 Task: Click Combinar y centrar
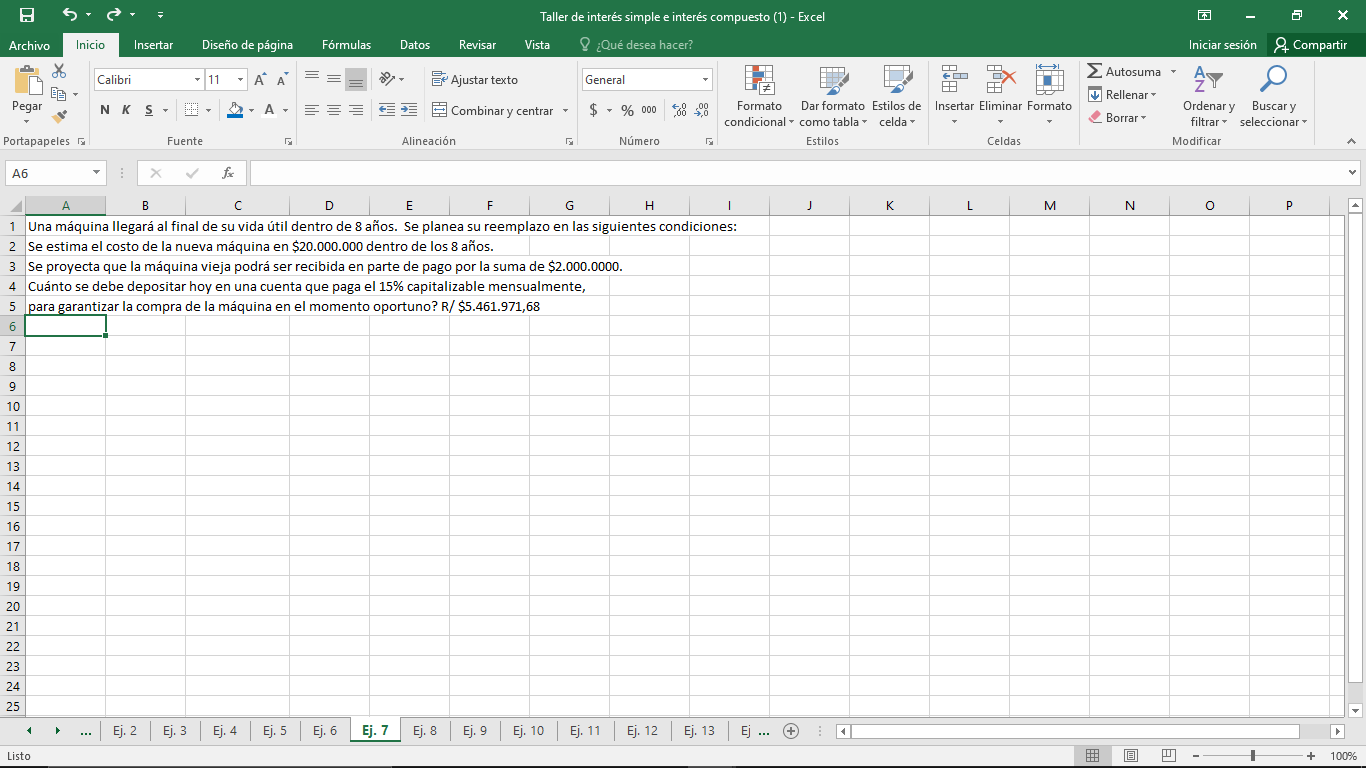click(x=493, y=110)
